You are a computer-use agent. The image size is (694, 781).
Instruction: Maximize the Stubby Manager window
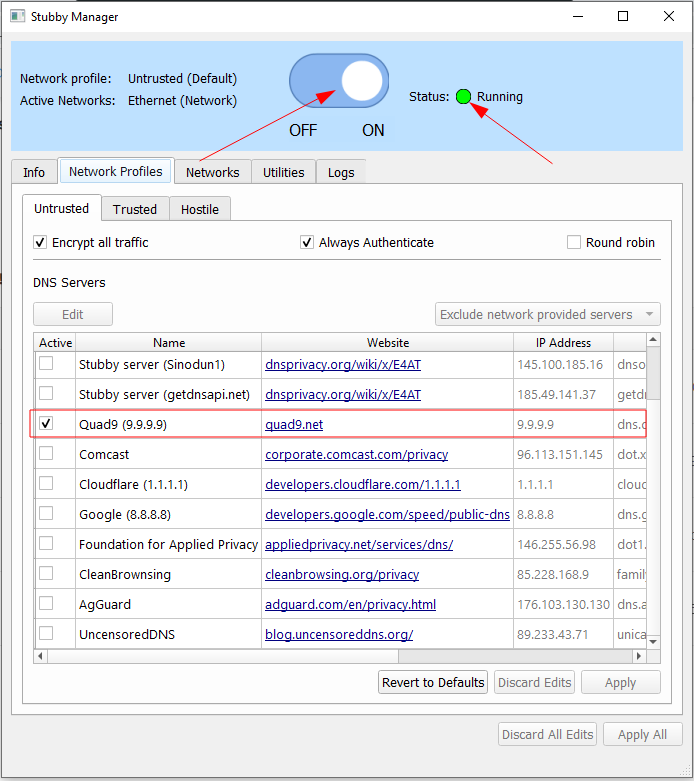pos(623,16)
